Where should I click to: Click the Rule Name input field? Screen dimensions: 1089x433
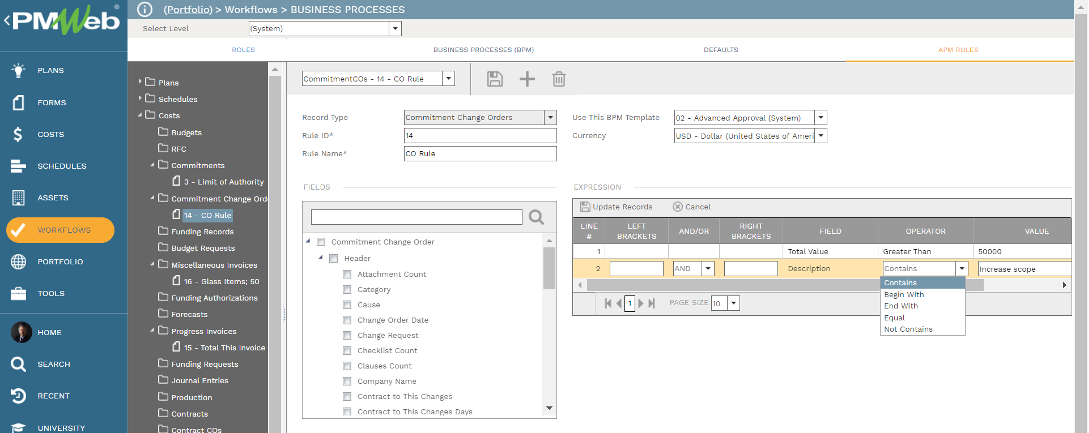coord(480,154)
